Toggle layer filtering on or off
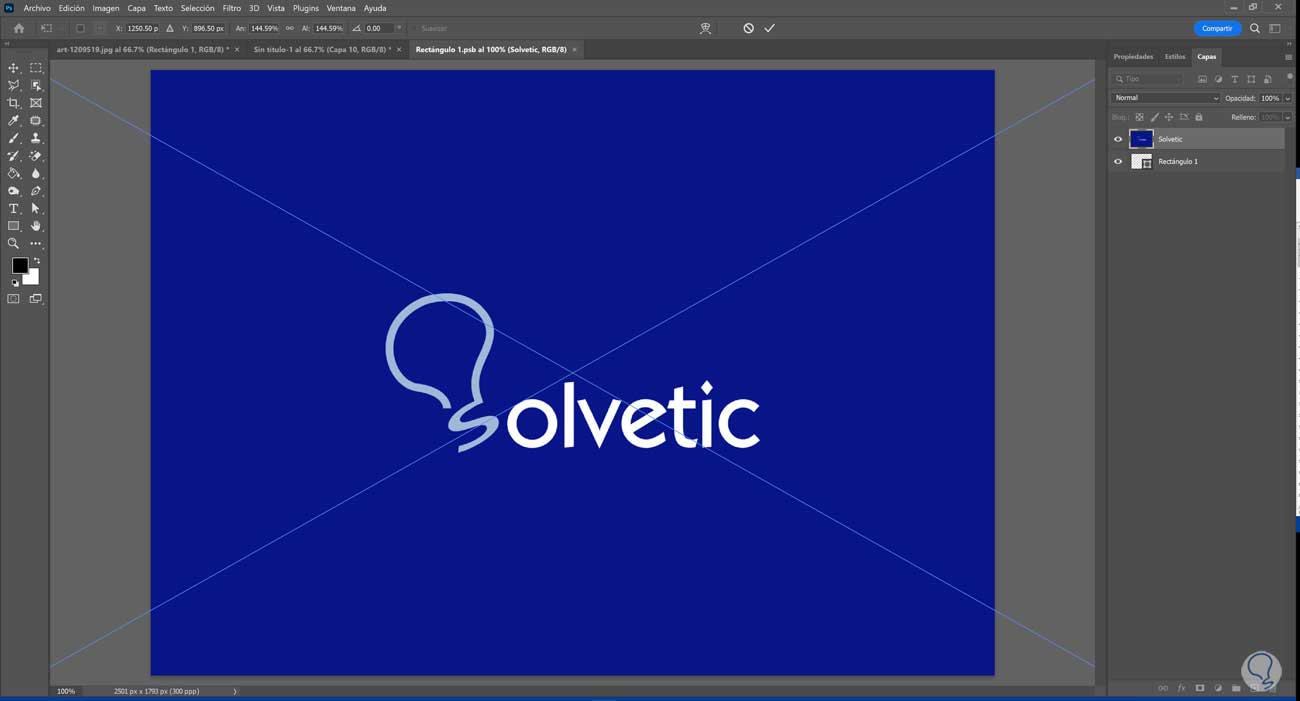Screen dimensions: 1300x701 1289,77
